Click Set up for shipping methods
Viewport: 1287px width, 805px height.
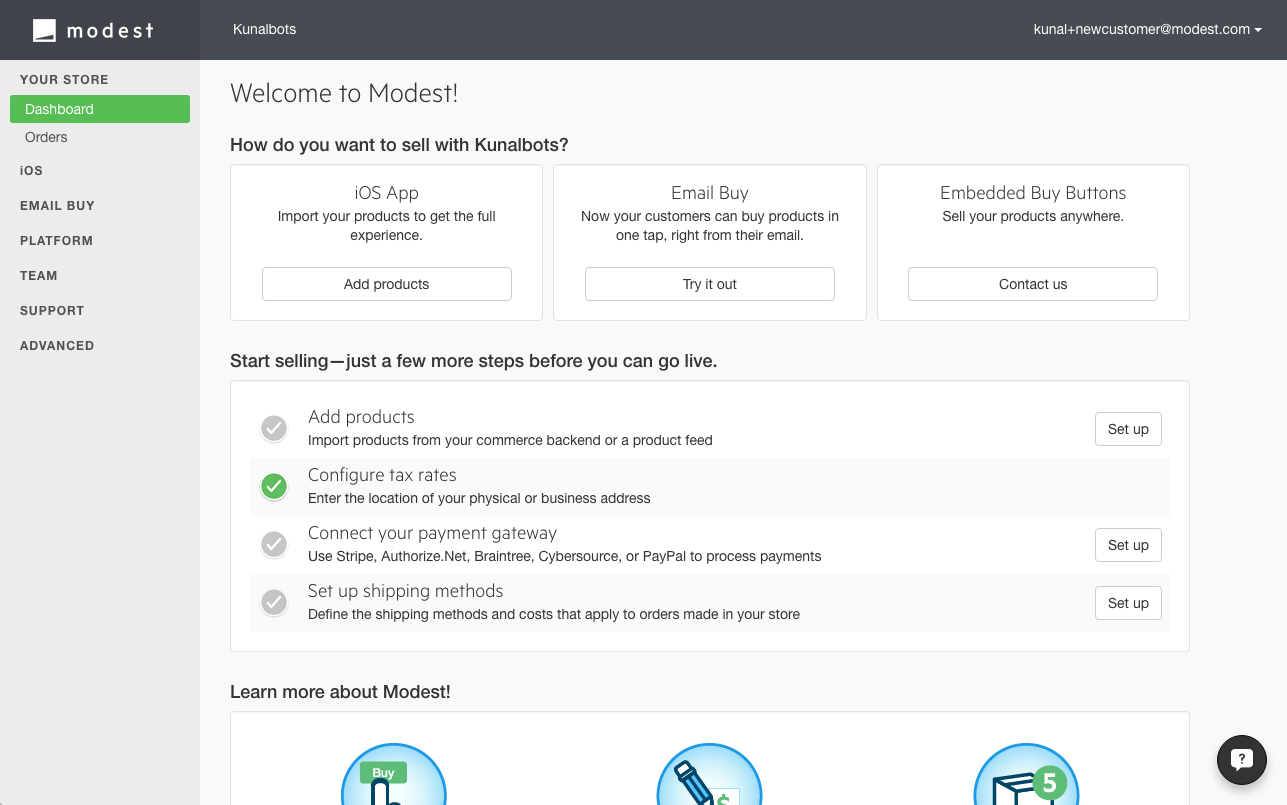[1127, 603]
